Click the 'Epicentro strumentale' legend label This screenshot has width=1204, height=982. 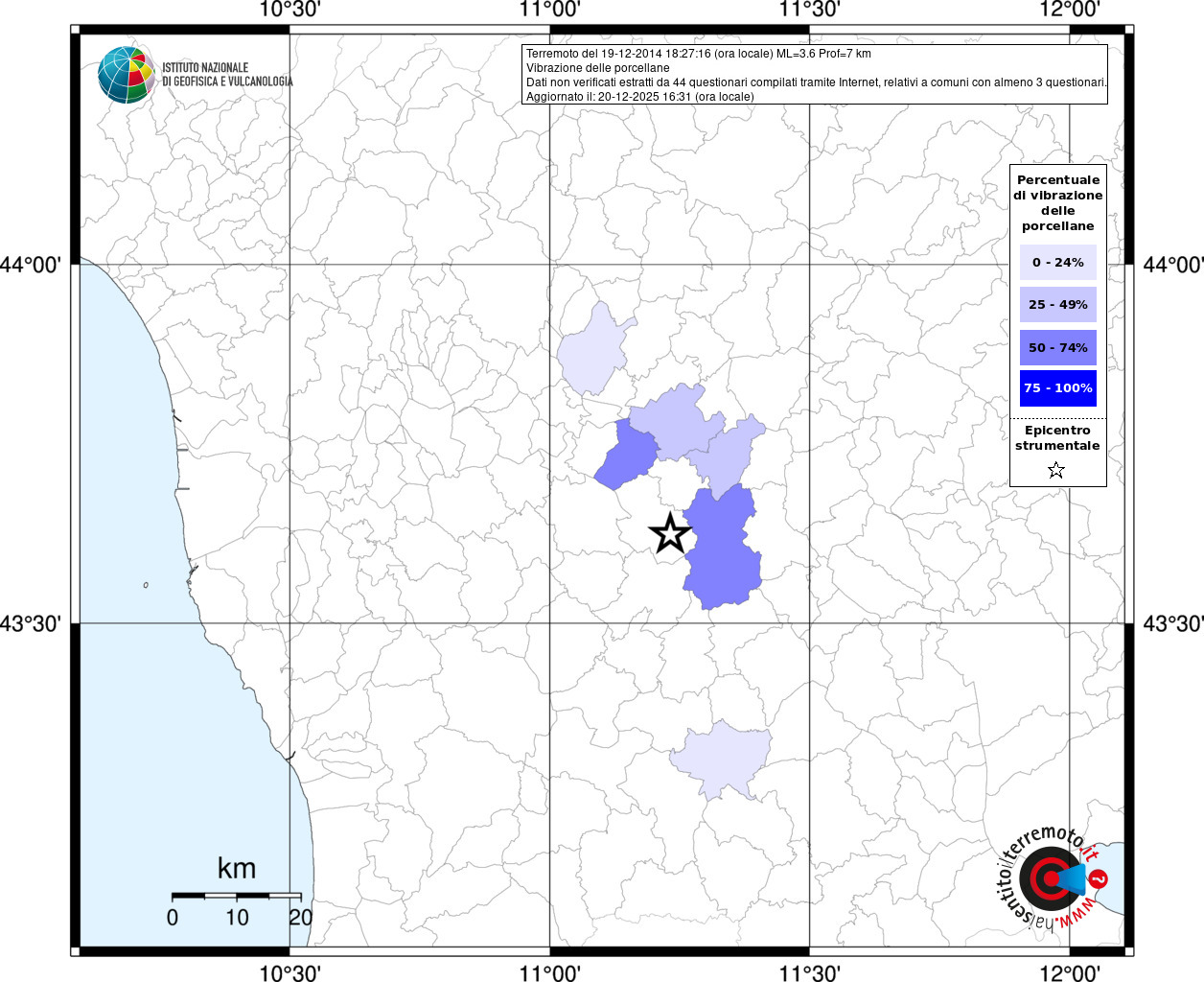click(1057, 437)
